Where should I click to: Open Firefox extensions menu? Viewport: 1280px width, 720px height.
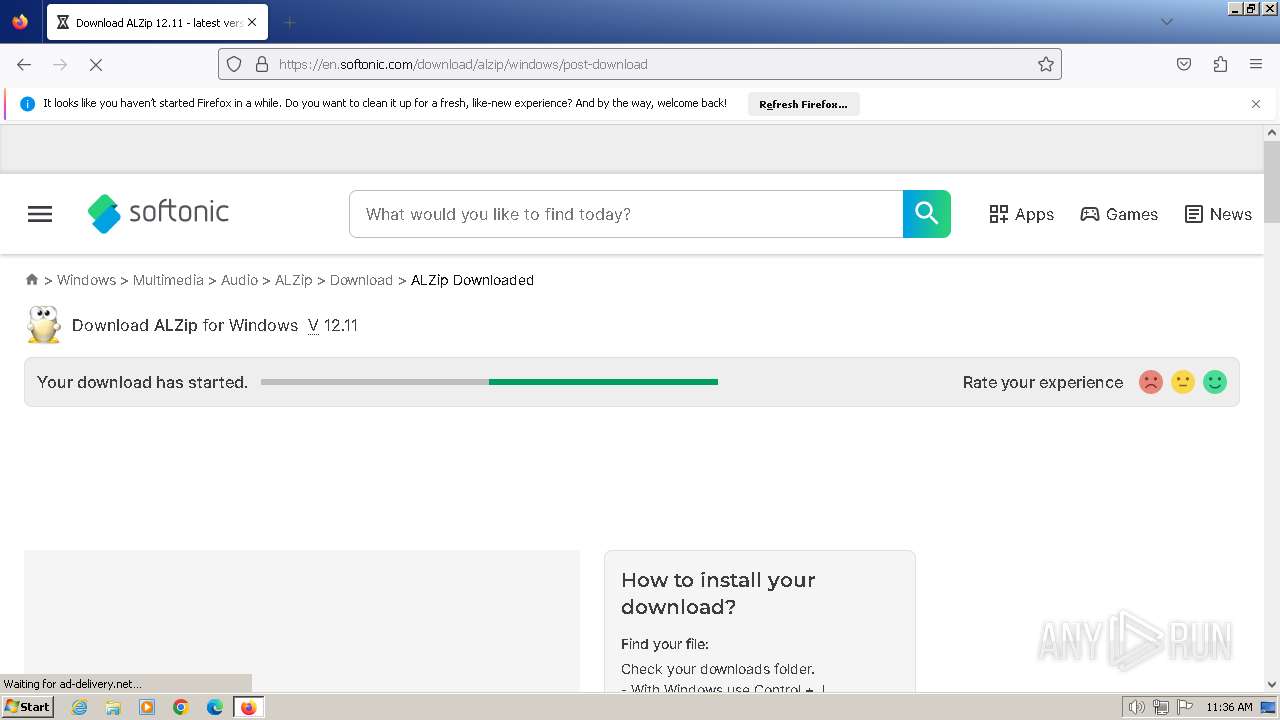(1220, 64)
